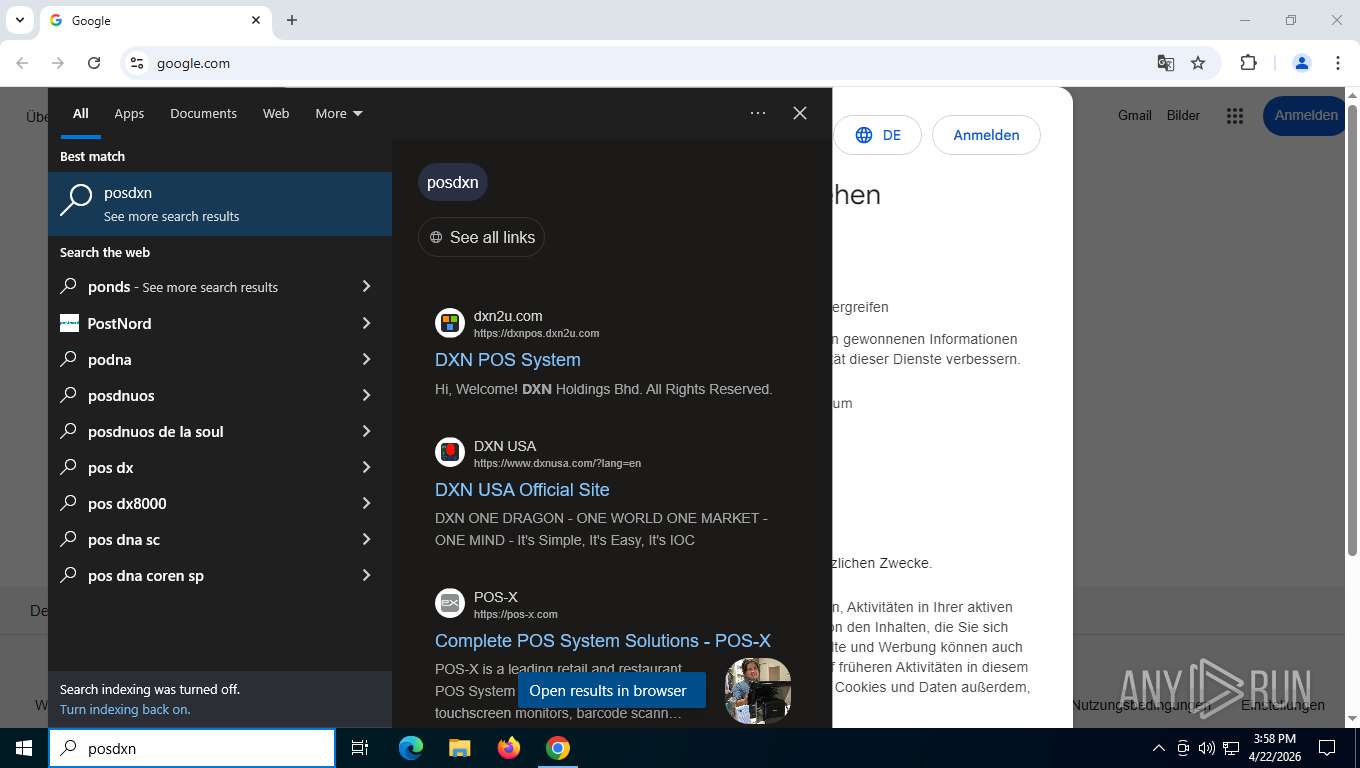Click the Turn indexing back on link
Screen dimensions: 1360x768
point(125,709)
